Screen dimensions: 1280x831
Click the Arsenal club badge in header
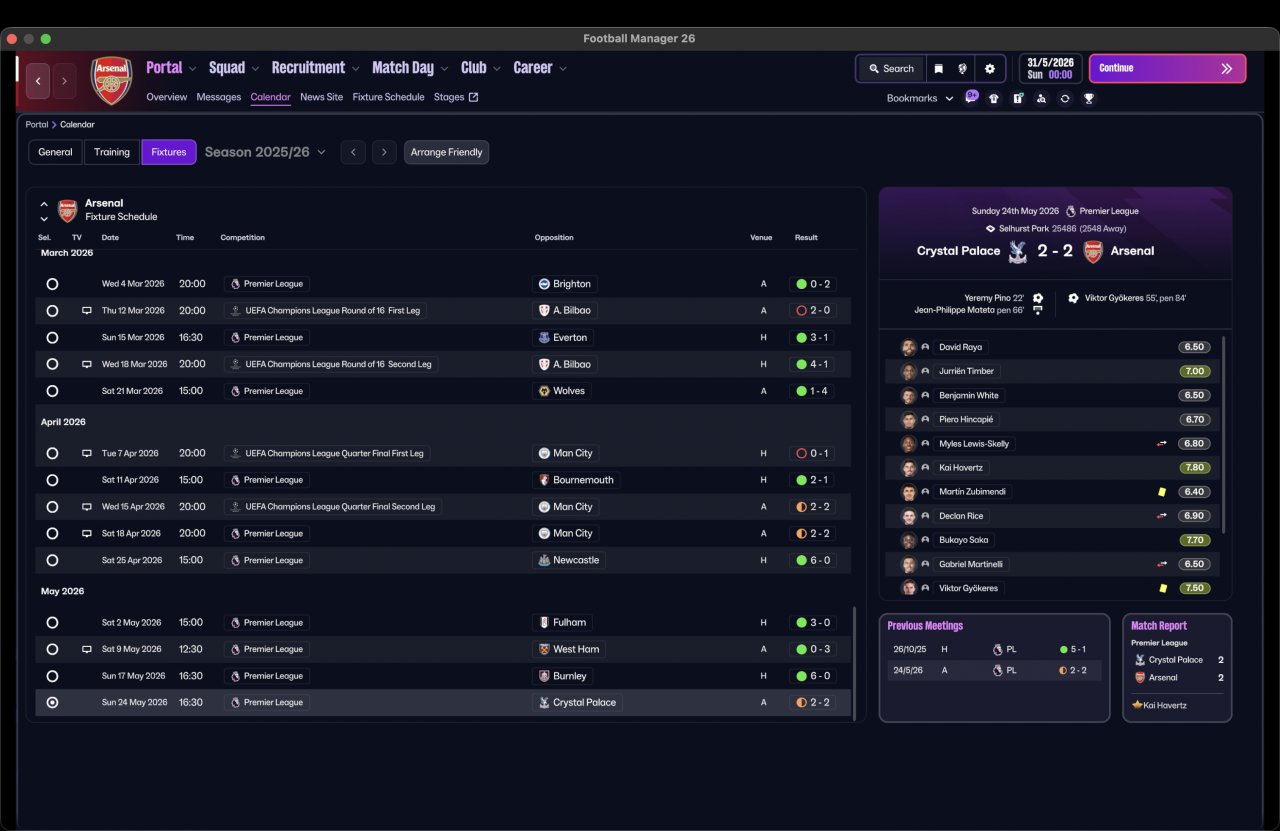[x=111, y=81]
